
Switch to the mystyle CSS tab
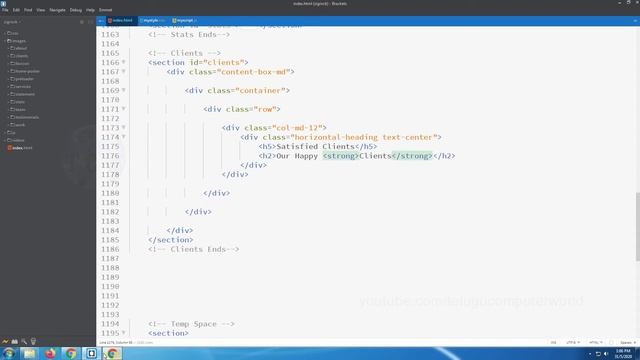pyautogui.click(x=153, y=20)
